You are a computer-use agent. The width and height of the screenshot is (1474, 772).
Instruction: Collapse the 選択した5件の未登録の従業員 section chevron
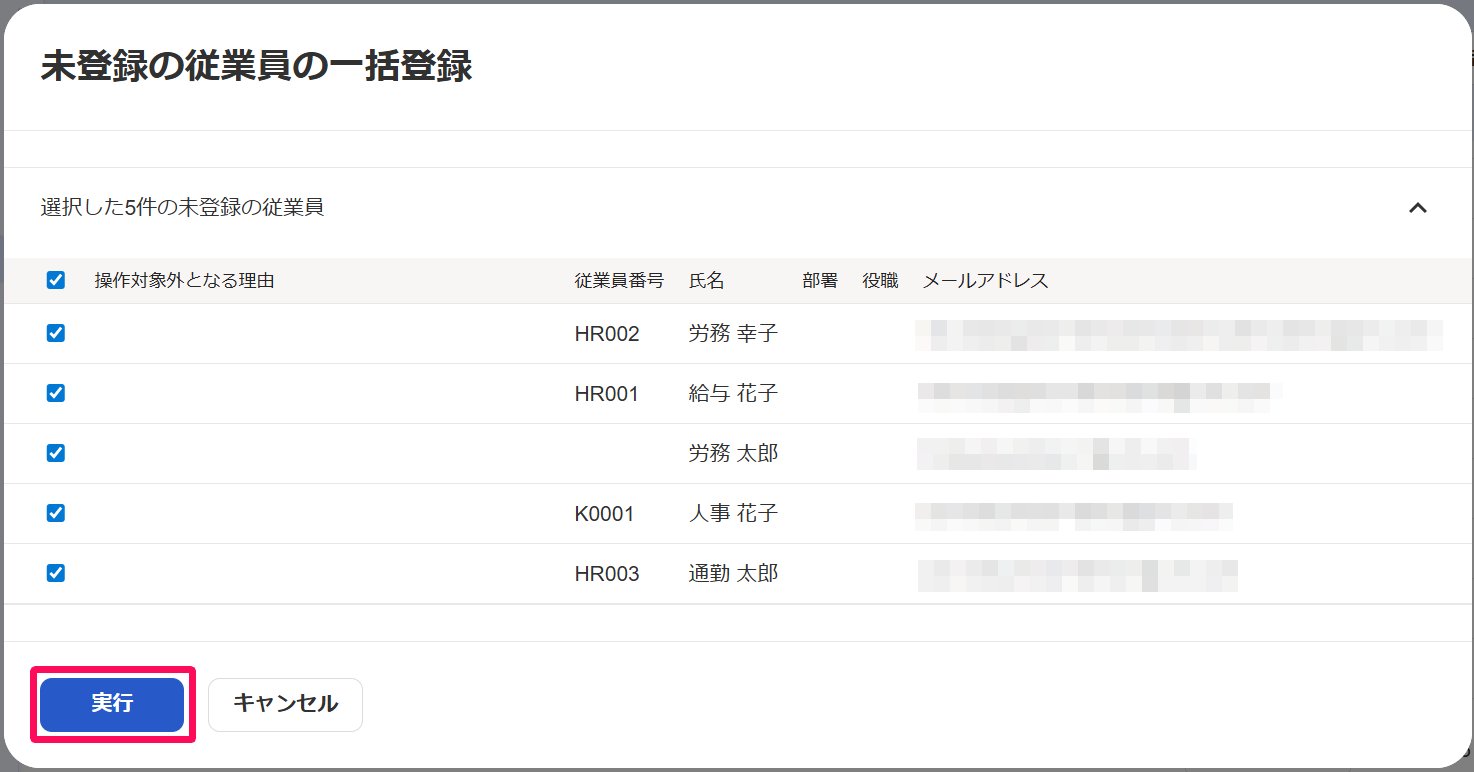[x=1417, y=208]
